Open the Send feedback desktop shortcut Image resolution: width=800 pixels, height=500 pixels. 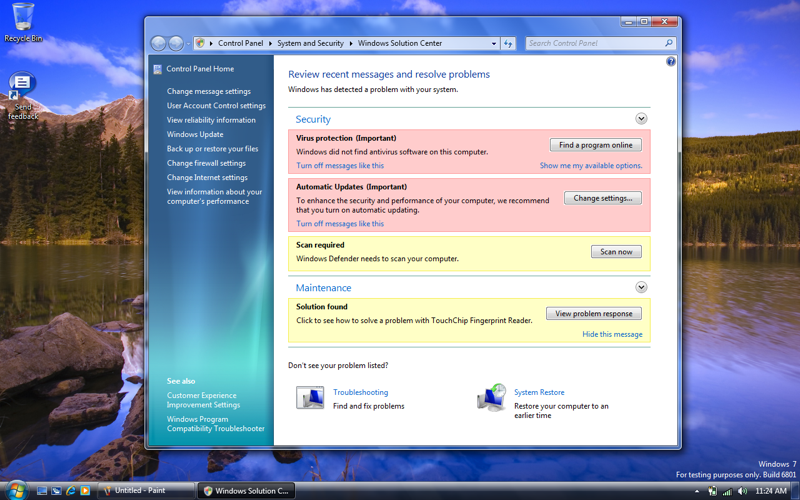coord(22,95)
